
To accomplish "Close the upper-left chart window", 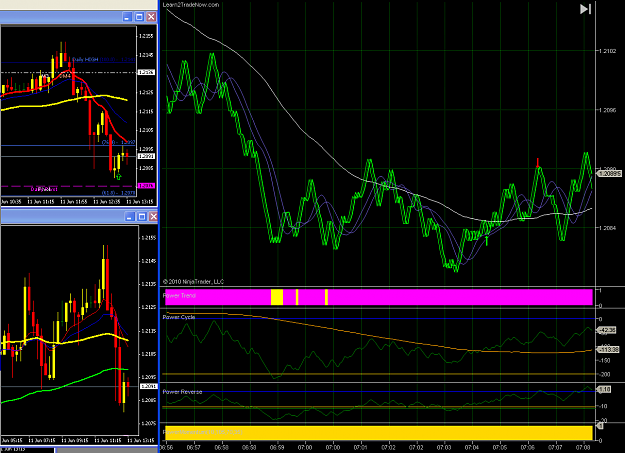I will [151, 17].
